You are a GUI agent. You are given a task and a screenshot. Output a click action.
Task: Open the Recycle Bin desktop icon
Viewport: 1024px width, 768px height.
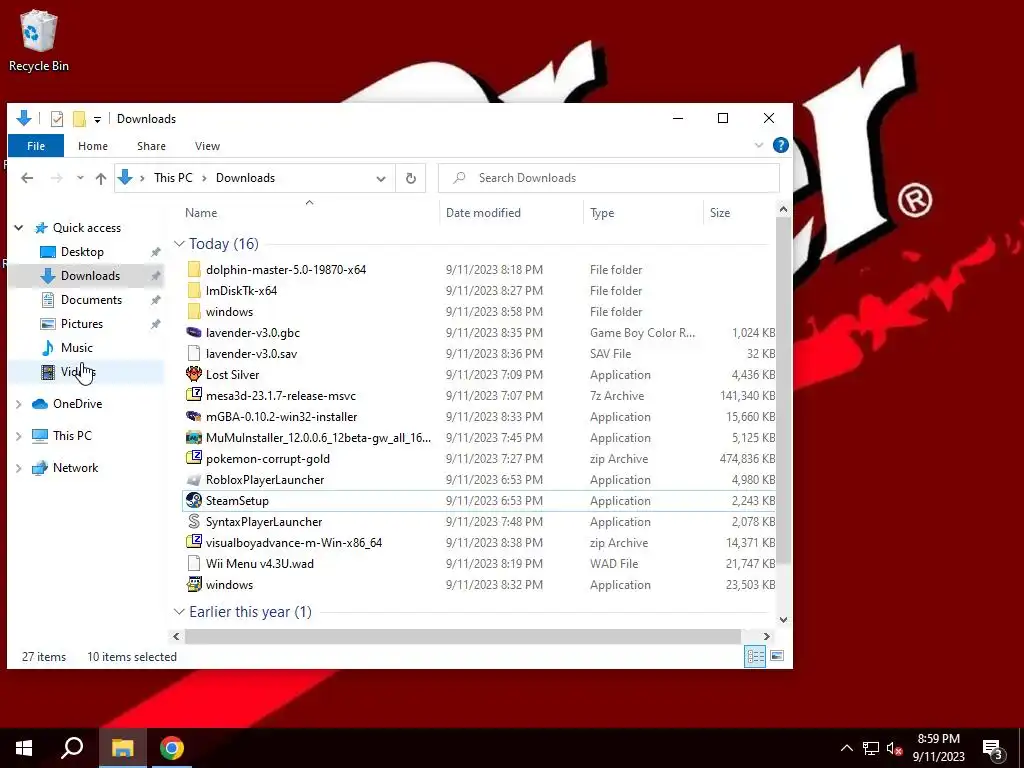coord(39,40)
